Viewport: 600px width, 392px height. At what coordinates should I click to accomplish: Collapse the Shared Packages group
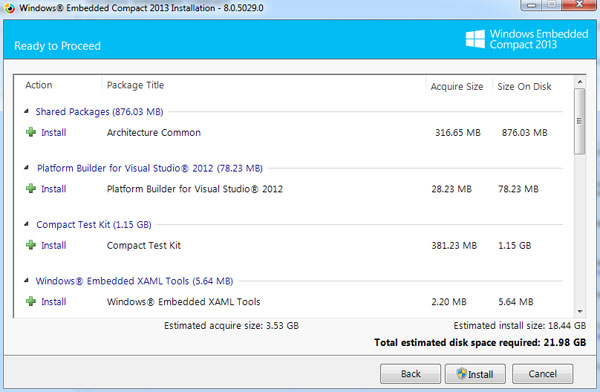(26, 111)
